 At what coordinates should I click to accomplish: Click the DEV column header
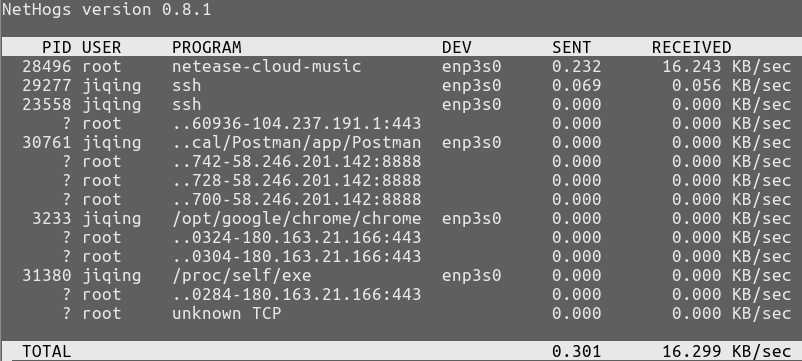[457, 48]
